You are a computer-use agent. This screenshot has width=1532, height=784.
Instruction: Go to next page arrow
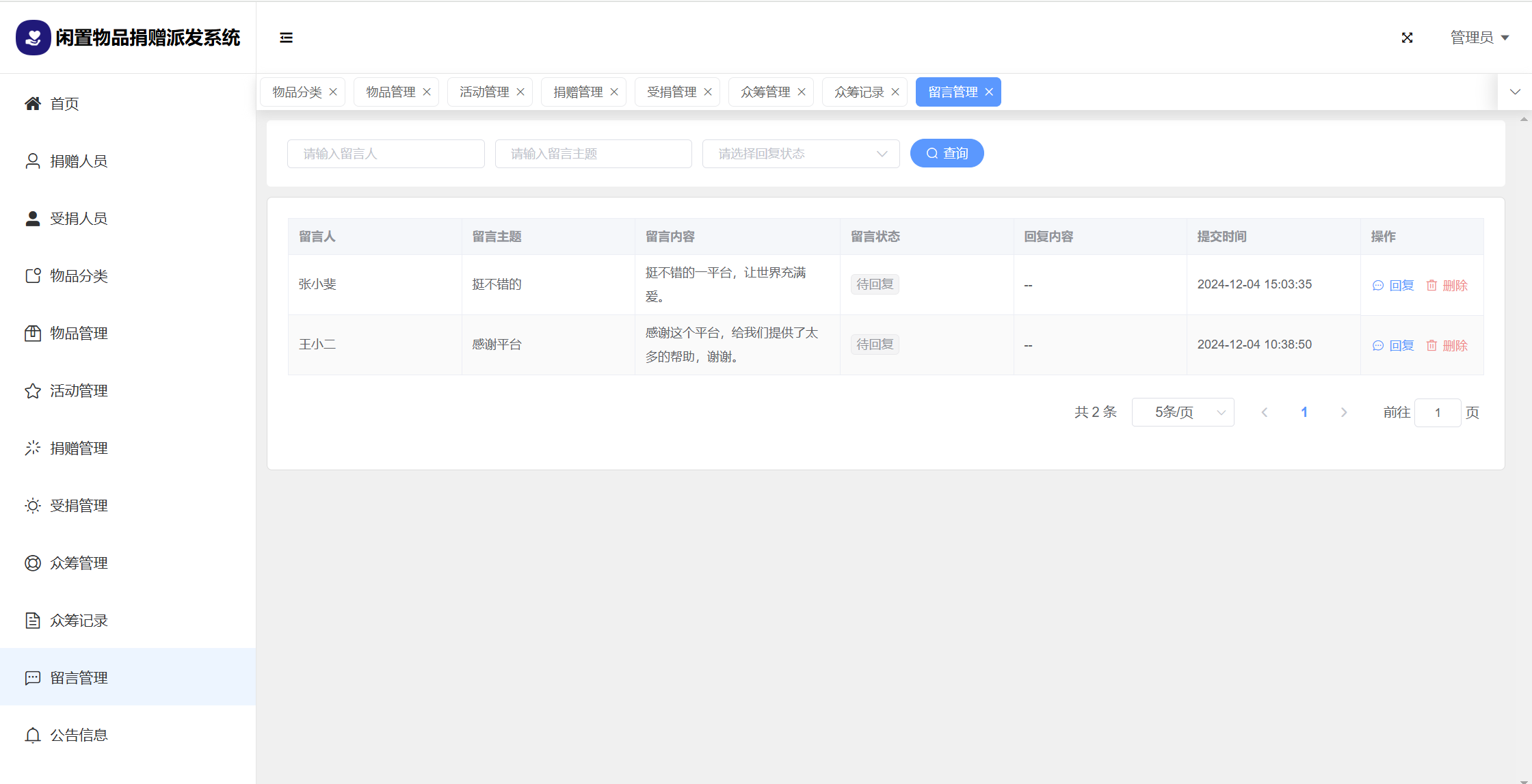[1344, 412]
